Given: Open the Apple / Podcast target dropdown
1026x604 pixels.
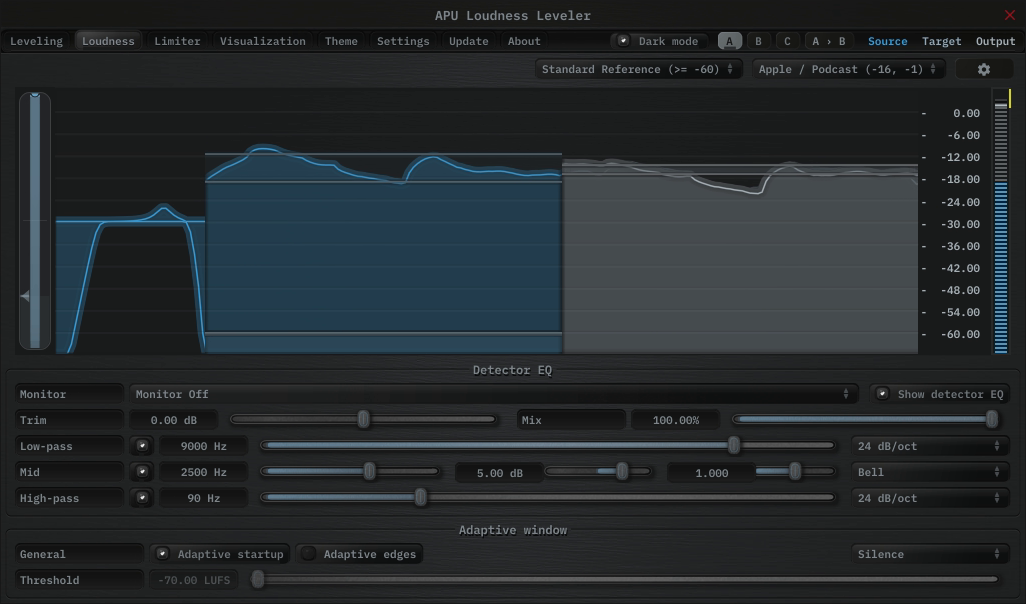Looking at the screenshot, I should (x=846, y=68).
